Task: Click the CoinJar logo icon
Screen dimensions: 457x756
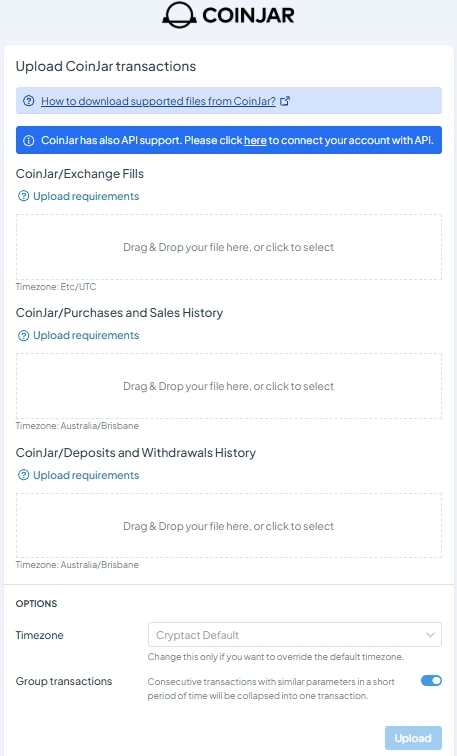Action: pyautogui.click(x=179, y=15)
